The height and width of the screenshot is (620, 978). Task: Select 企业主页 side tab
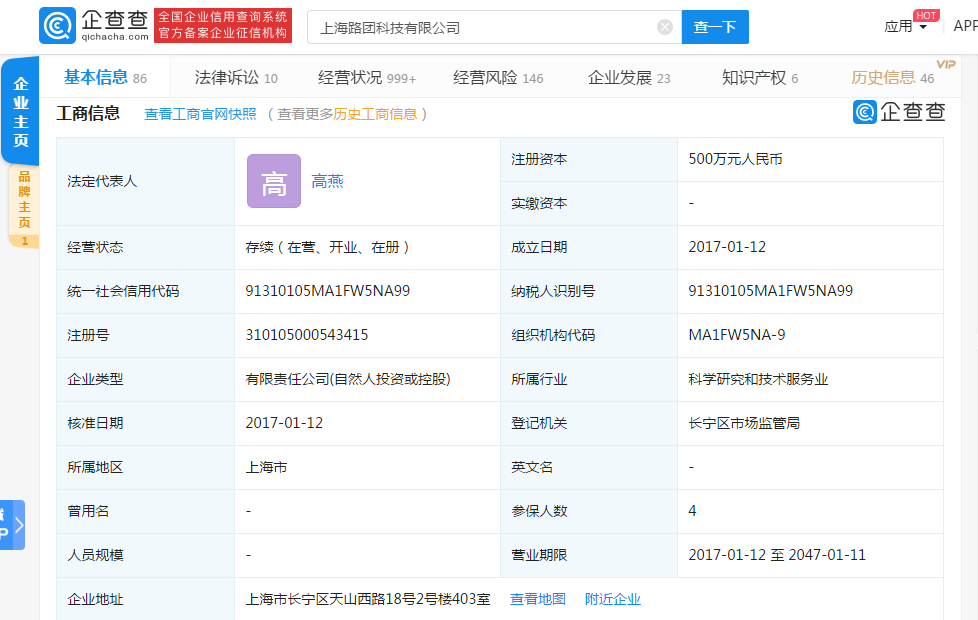(21, 112)
